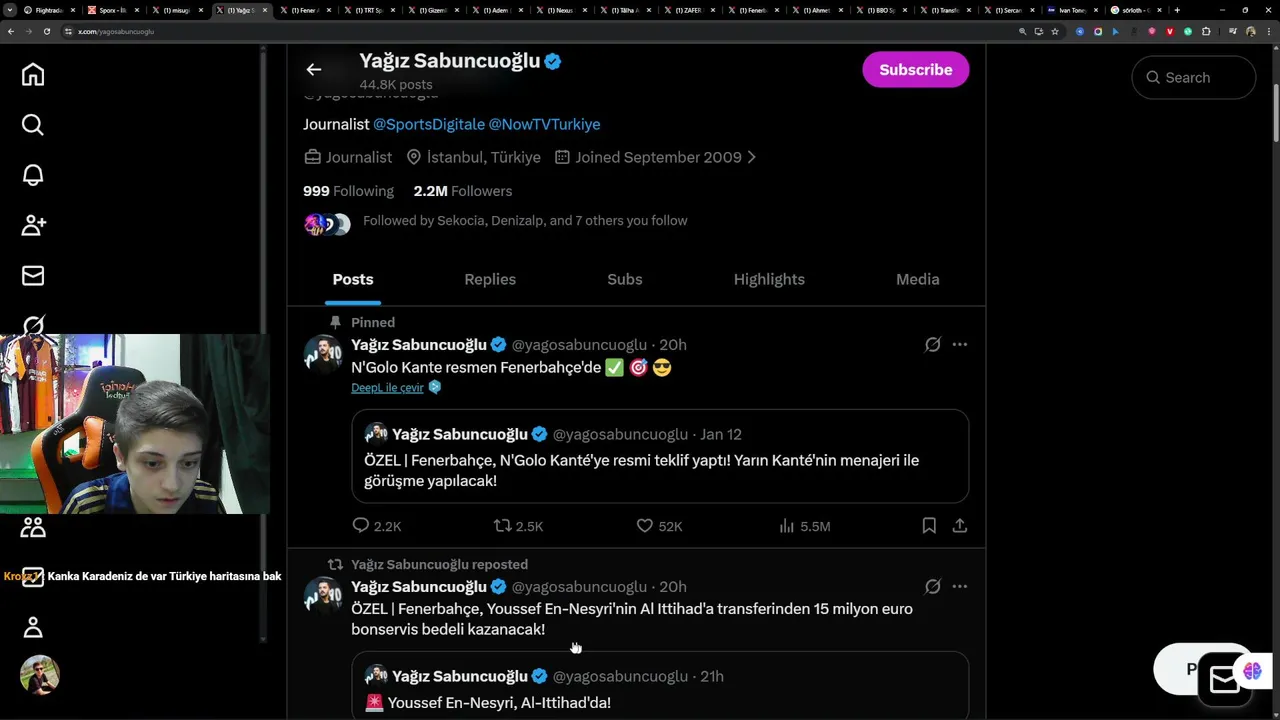This screenshot has width=1280, height=720.
Task: Switch to the Replies tab
Action: click(x=490, y=280)
